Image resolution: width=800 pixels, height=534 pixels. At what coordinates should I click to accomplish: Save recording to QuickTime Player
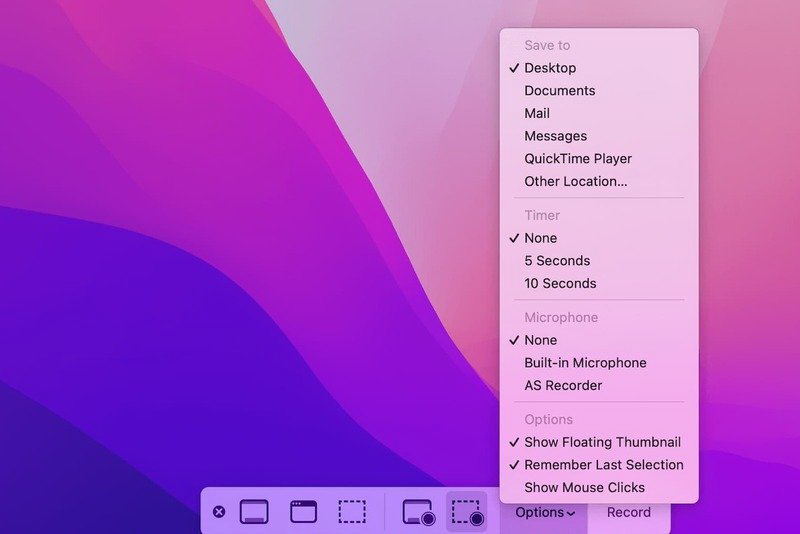(578, 159)
